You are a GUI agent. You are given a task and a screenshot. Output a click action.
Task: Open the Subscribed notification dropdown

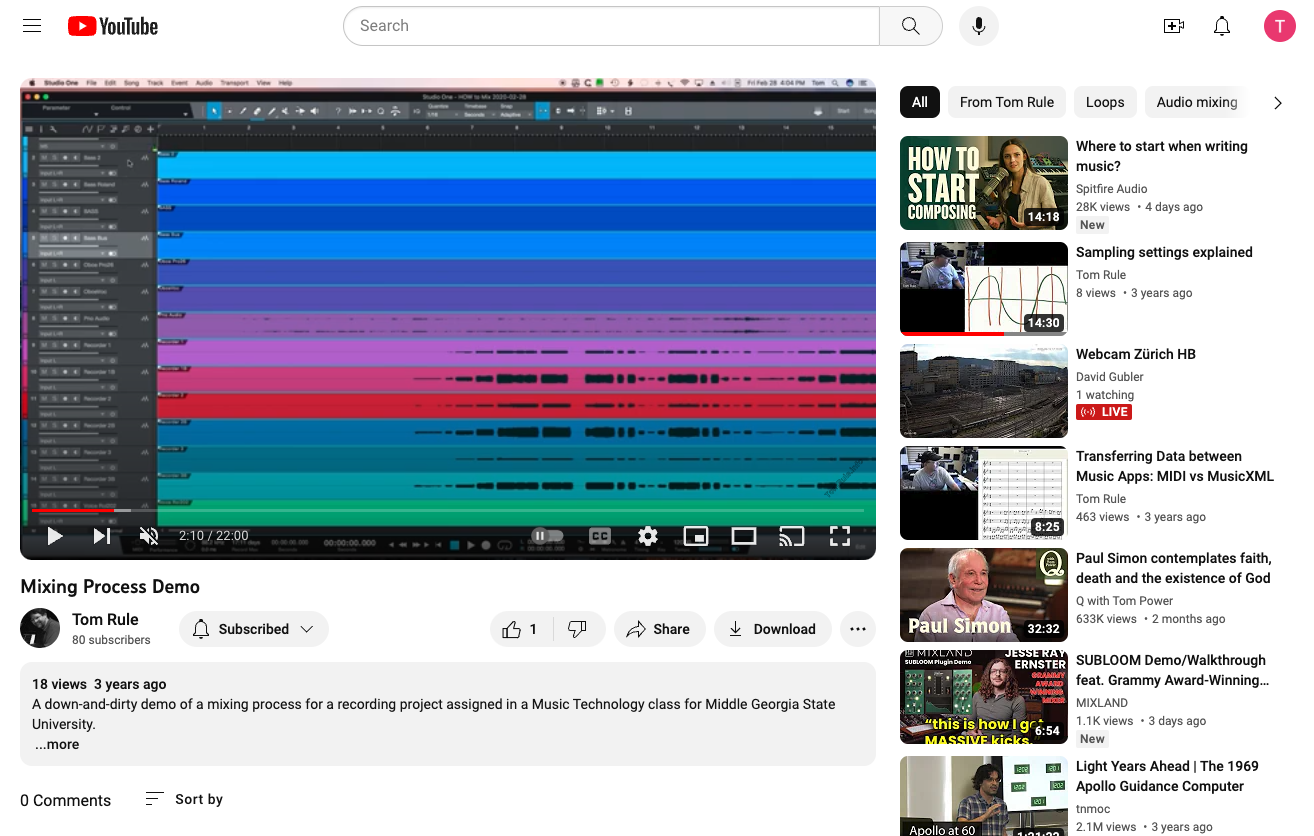(254, 629)
